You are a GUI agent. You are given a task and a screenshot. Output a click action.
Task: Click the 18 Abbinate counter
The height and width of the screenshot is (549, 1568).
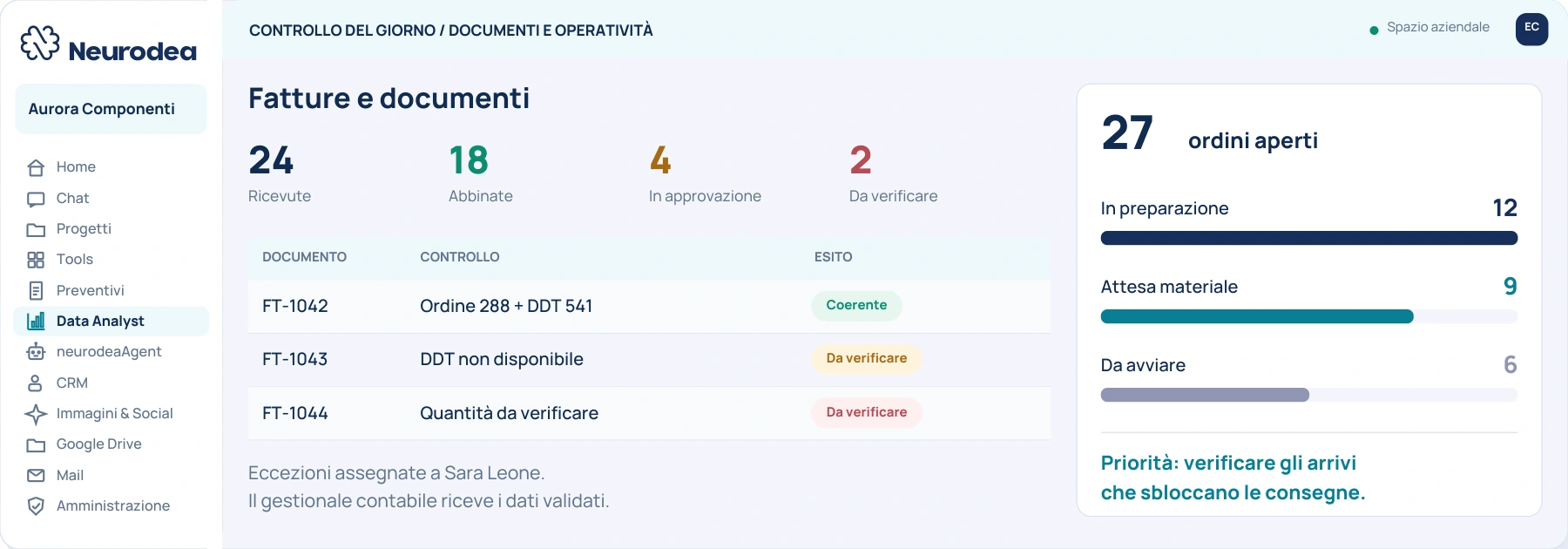pyautogui.click(x=481, y=173)
